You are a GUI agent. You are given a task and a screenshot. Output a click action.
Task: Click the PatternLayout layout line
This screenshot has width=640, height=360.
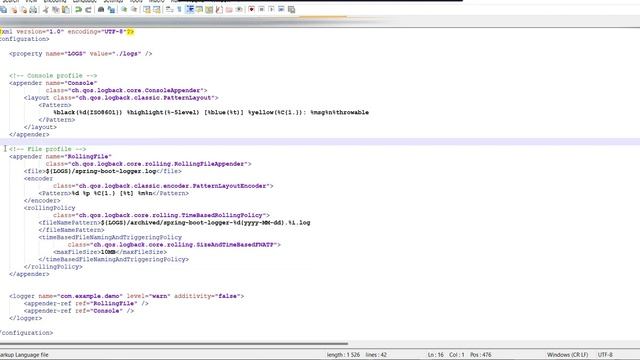coord(121,98)
